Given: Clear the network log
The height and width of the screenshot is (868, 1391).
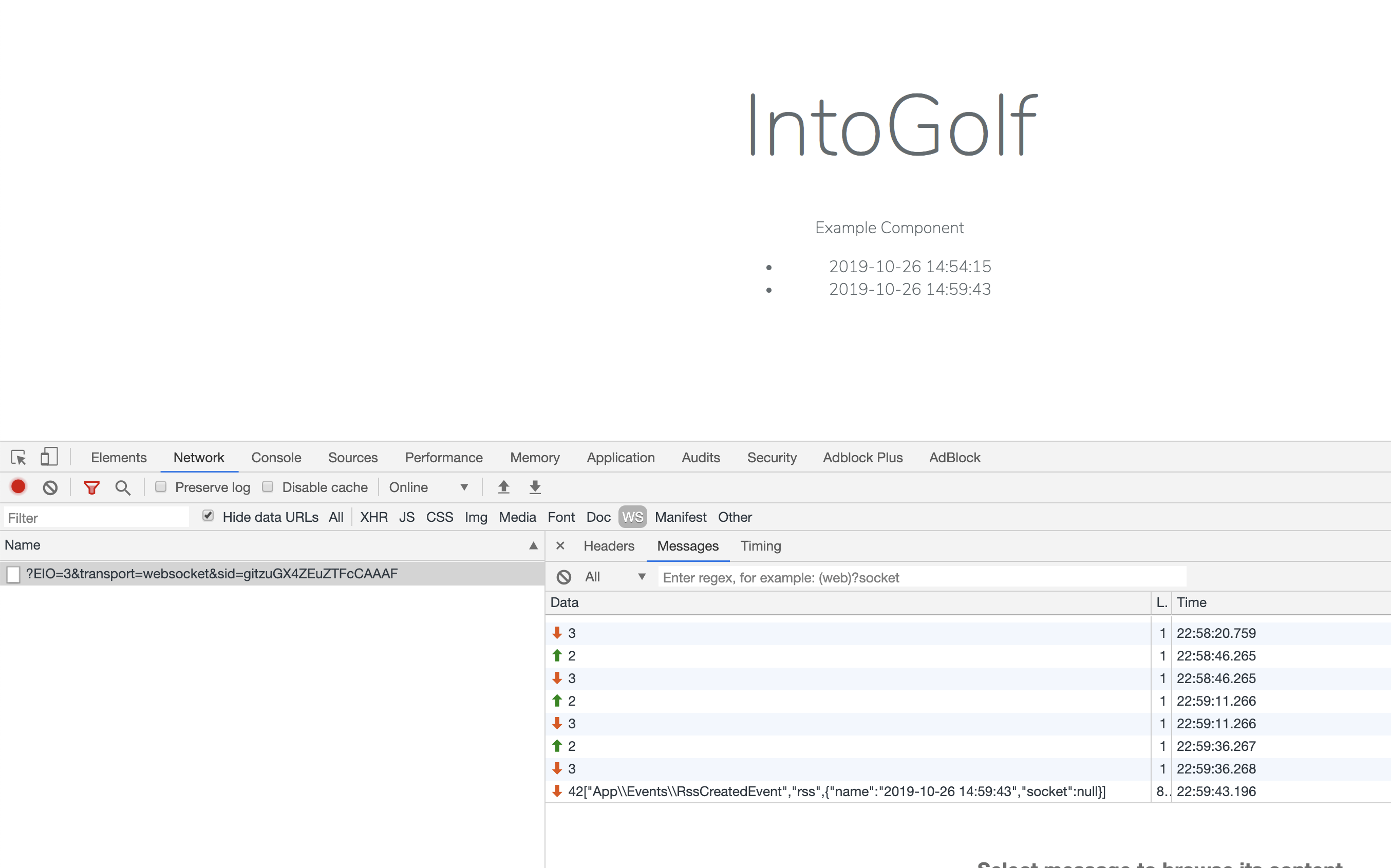Looking at the screenshot, I should [x=50, y=487].
